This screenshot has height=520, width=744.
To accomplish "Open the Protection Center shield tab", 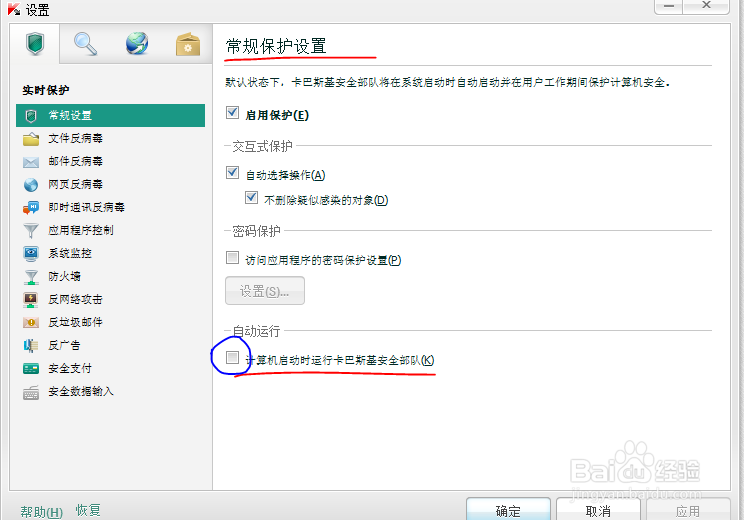I will (x=35, y=44).
